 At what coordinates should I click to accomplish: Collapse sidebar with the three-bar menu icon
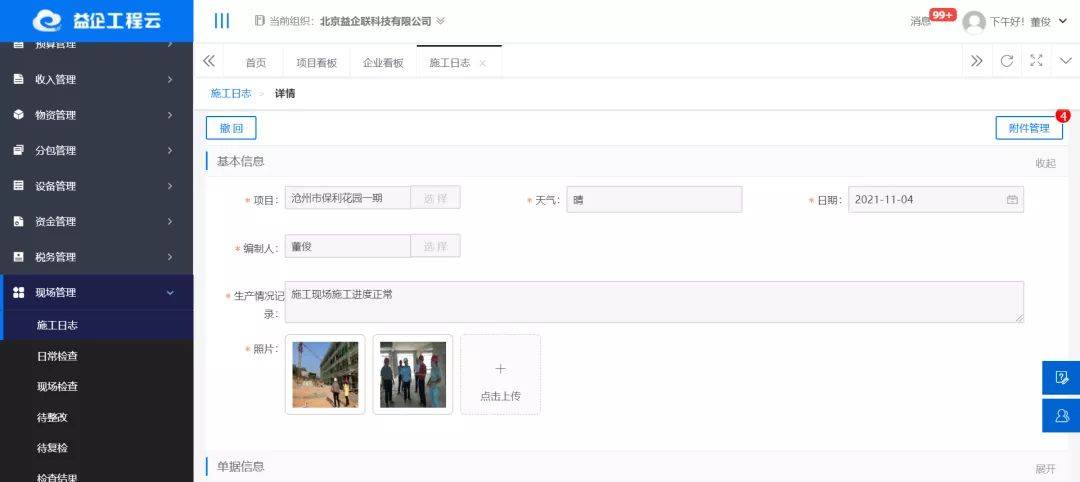pyautogui.click(x=222, y=21)
